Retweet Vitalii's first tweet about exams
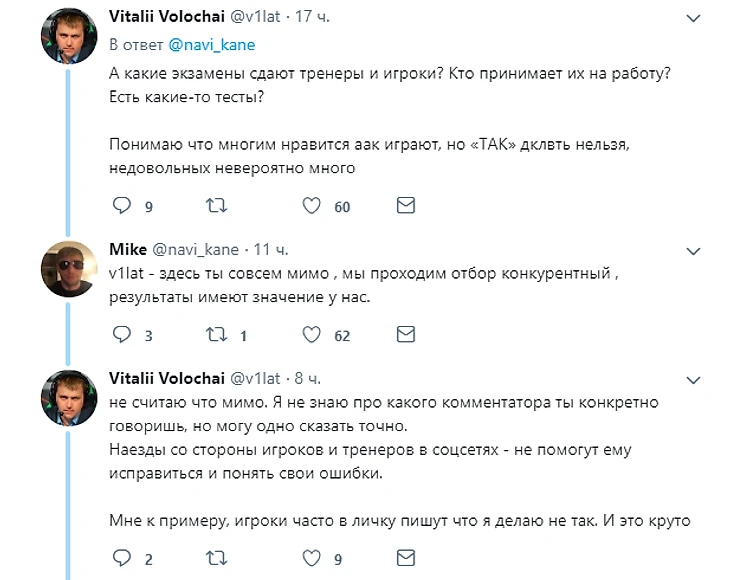730x580 pixels. 215,206
